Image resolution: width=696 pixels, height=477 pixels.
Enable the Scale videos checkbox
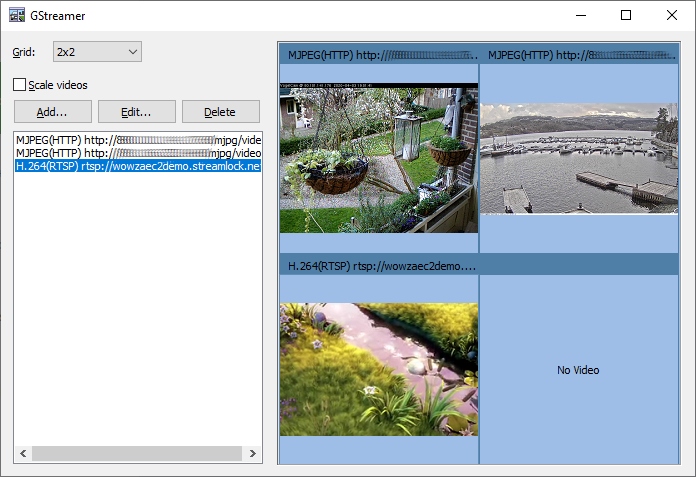20,85
